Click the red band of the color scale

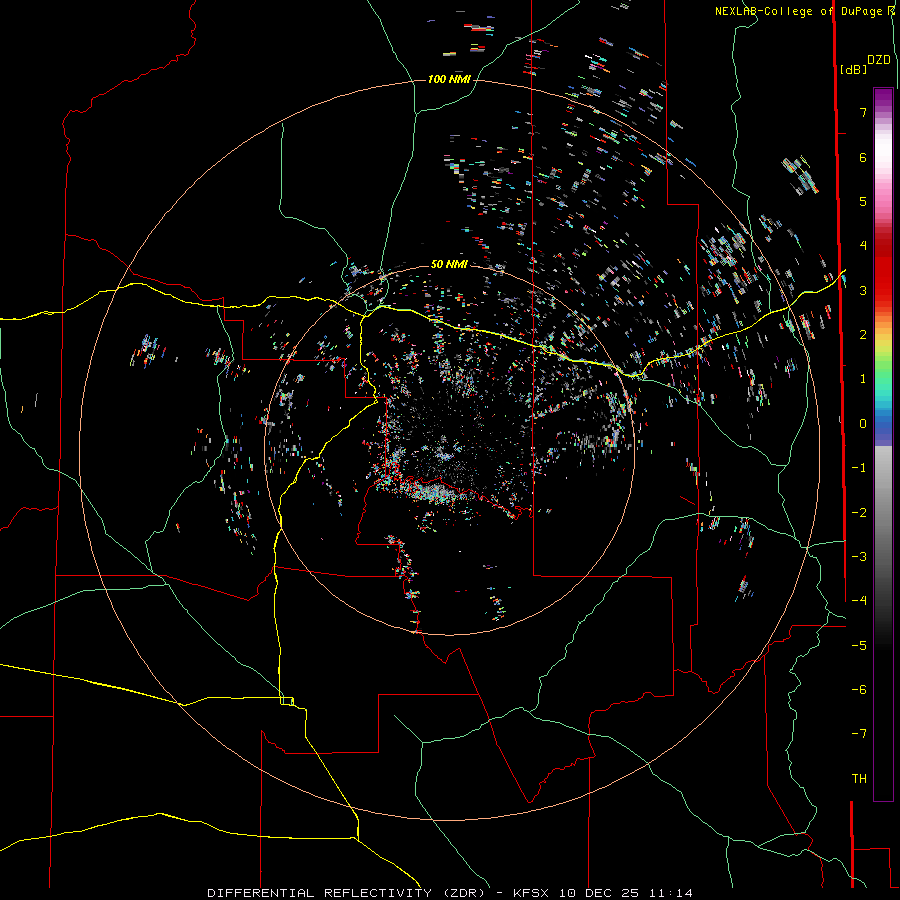tap(883, 270)
